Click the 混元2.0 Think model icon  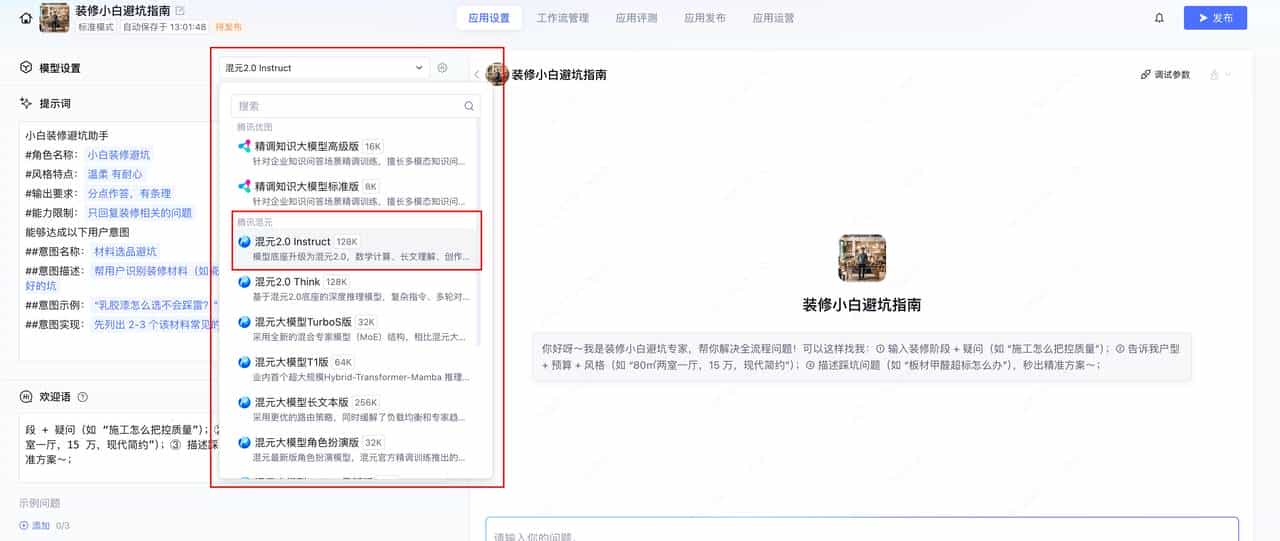244,282
